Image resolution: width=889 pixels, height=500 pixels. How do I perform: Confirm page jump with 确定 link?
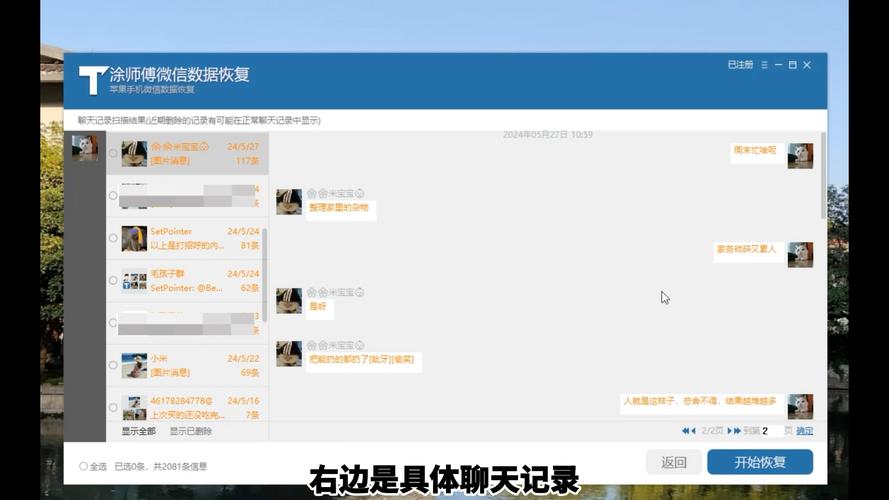coord(805,431)
